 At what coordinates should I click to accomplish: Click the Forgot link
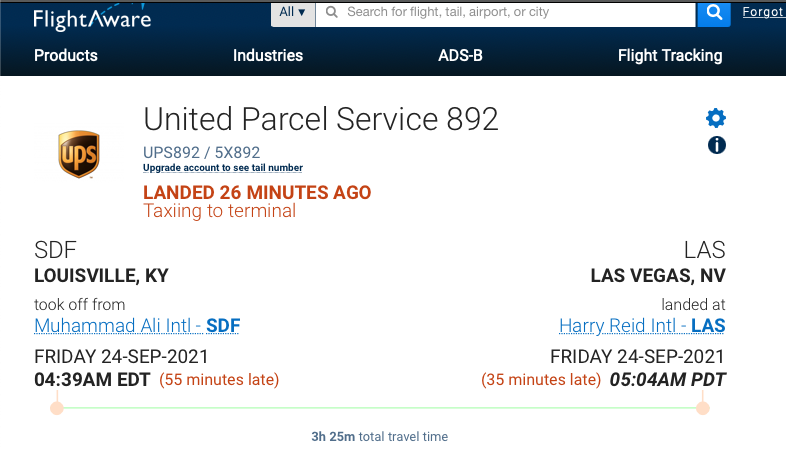(x=763, y=13)
